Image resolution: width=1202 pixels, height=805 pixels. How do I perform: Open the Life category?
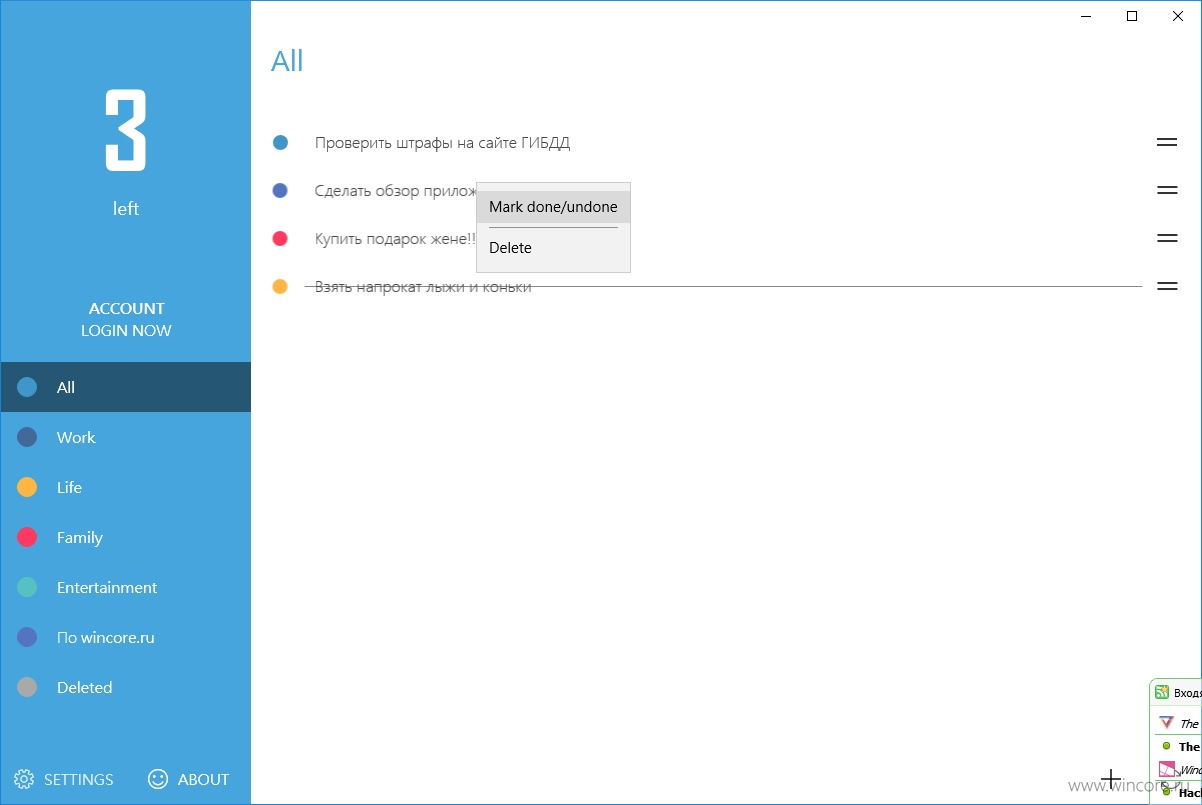[126, 487]
